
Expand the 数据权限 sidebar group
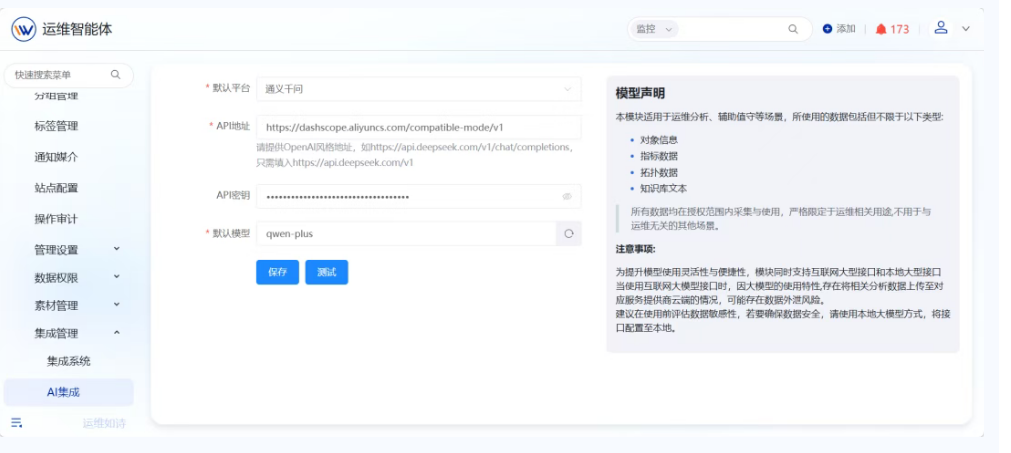[x=116, y=277]
